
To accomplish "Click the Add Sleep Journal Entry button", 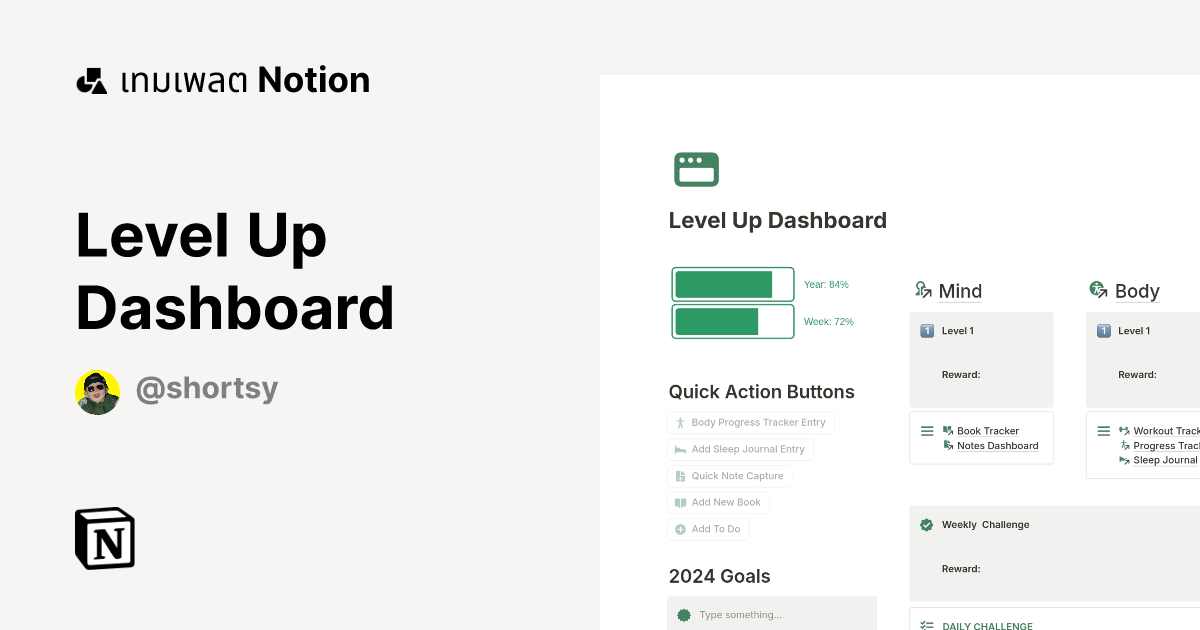I will click(740, 449).
